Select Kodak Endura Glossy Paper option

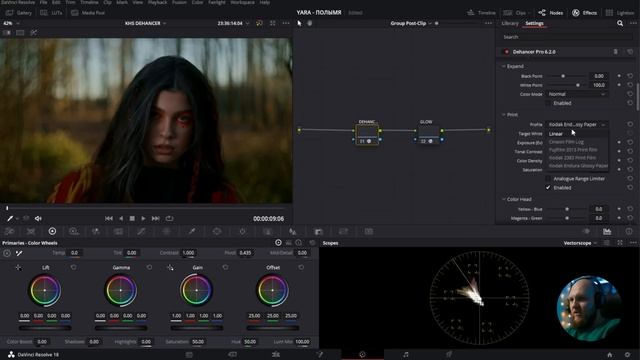578,166
